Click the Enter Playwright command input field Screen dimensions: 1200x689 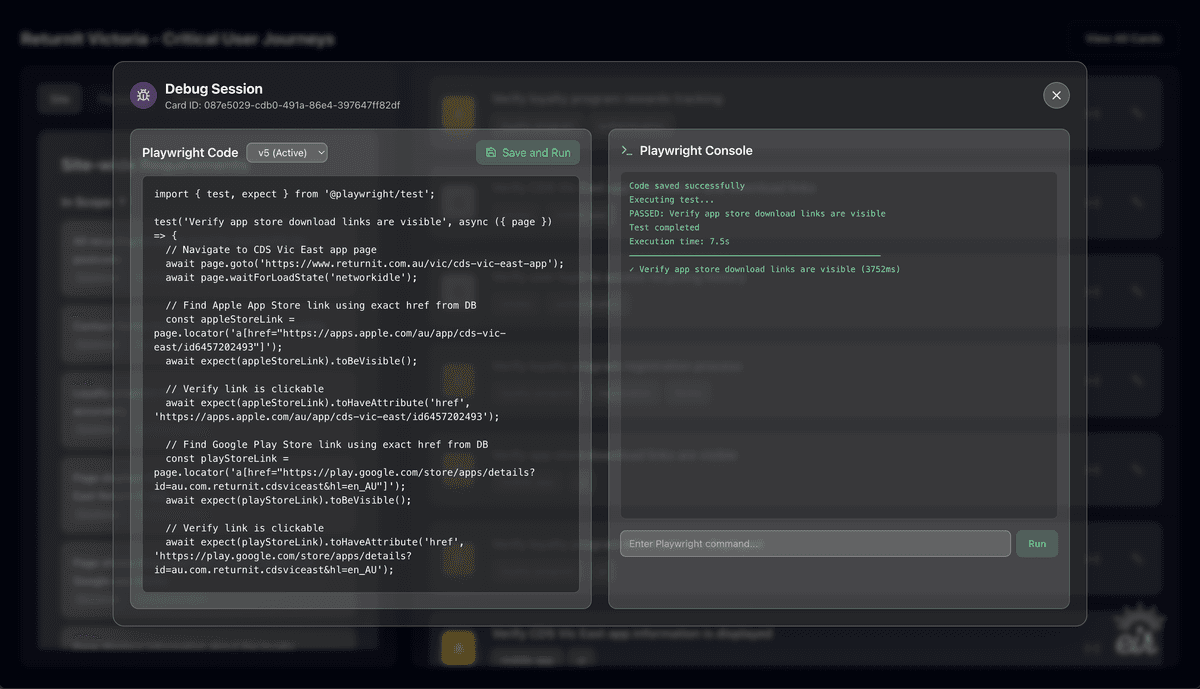(815, 543)
